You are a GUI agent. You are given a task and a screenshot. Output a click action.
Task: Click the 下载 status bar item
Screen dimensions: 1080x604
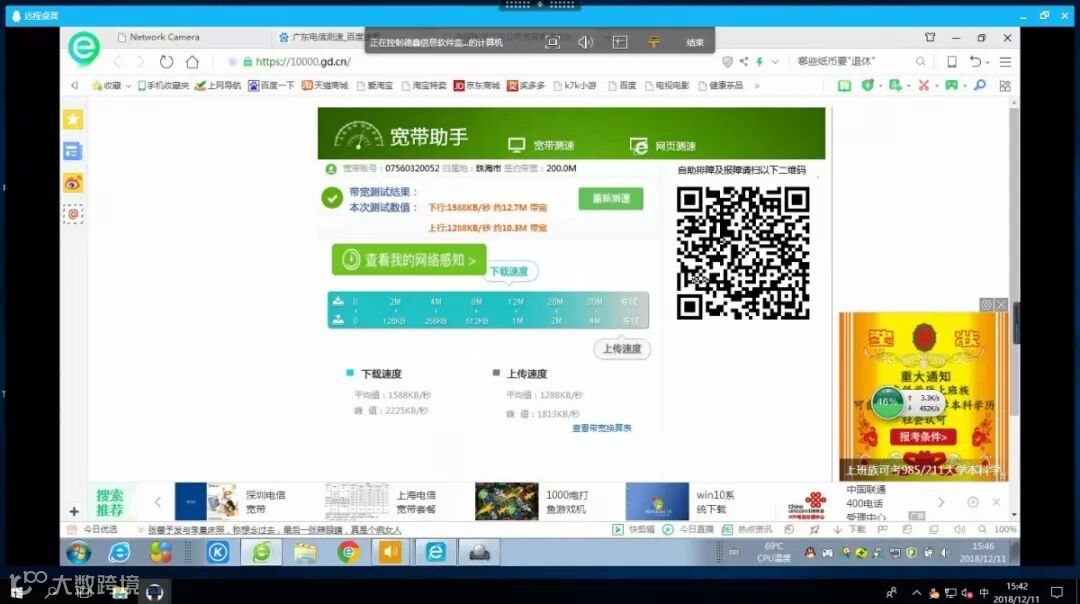click(850, 530)
